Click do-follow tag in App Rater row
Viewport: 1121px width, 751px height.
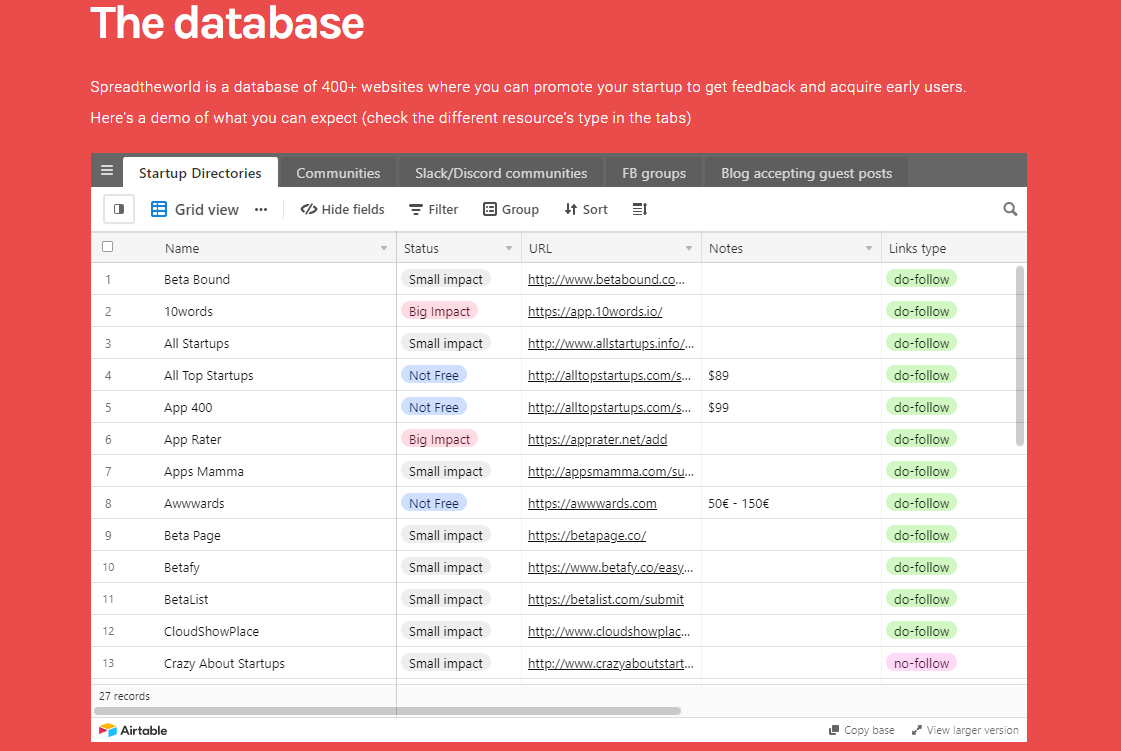click(x=921, y=439)
